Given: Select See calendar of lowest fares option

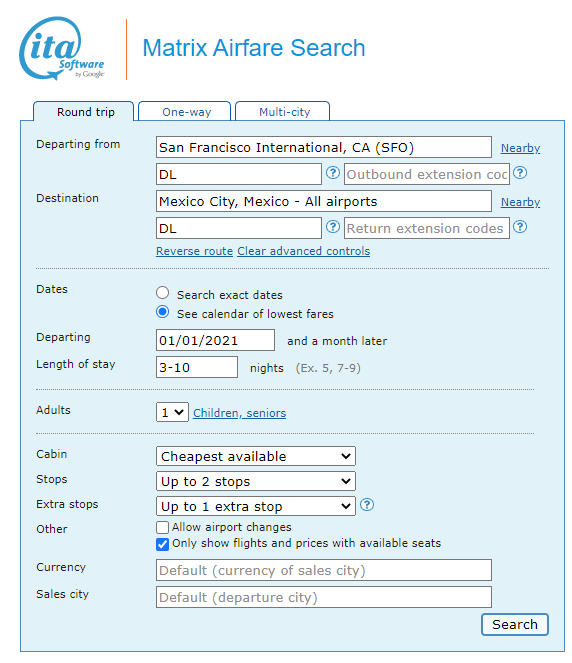Looking at the screenshot, I should 163,312.
